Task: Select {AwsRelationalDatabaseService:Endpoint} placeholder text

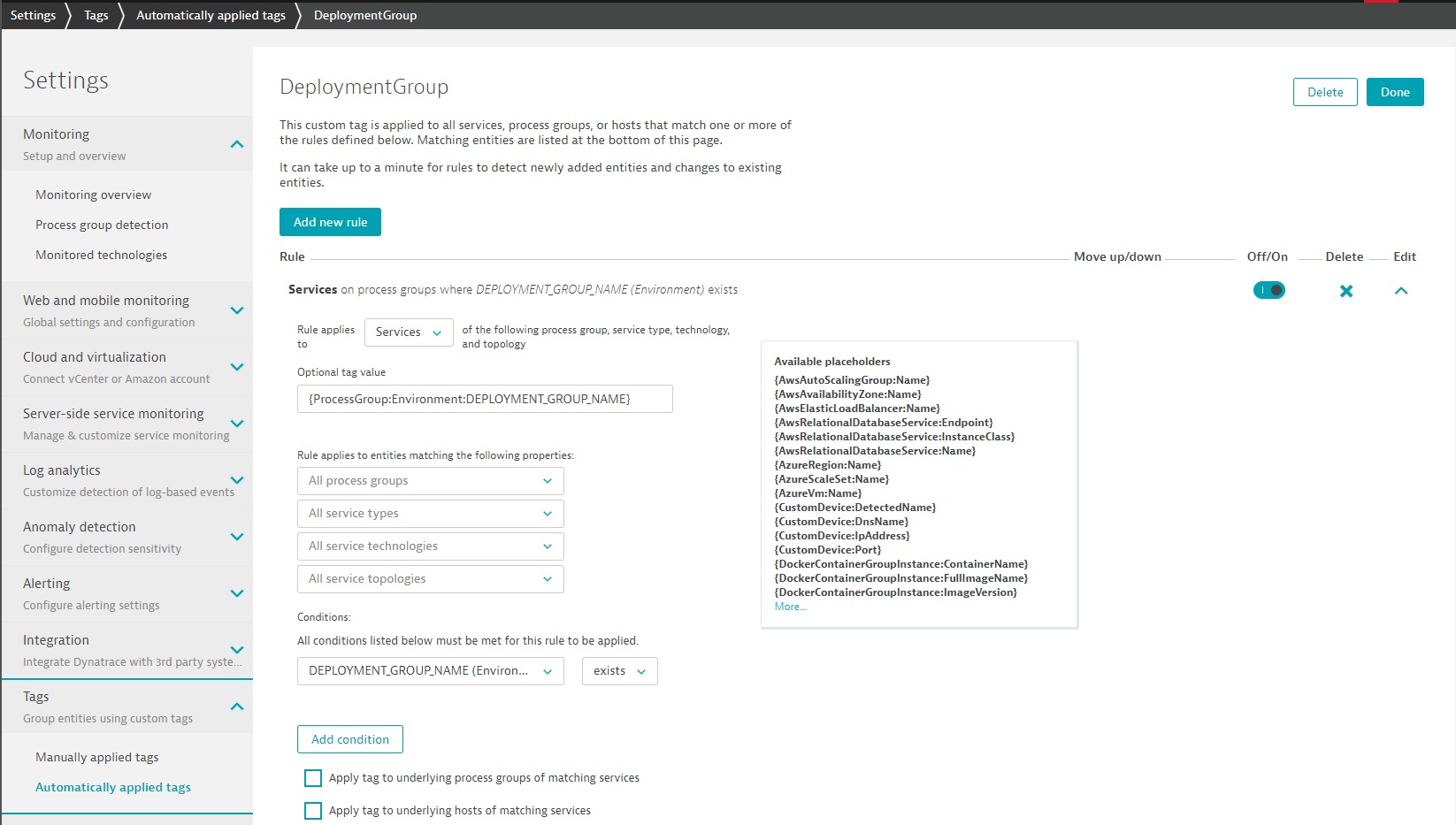Action: coord(883,423)
